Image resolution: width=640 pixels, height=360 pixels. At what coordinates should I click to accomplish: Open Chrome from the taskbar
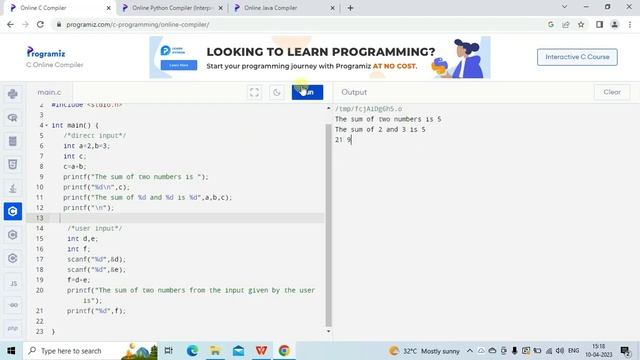tap(284, 351)
